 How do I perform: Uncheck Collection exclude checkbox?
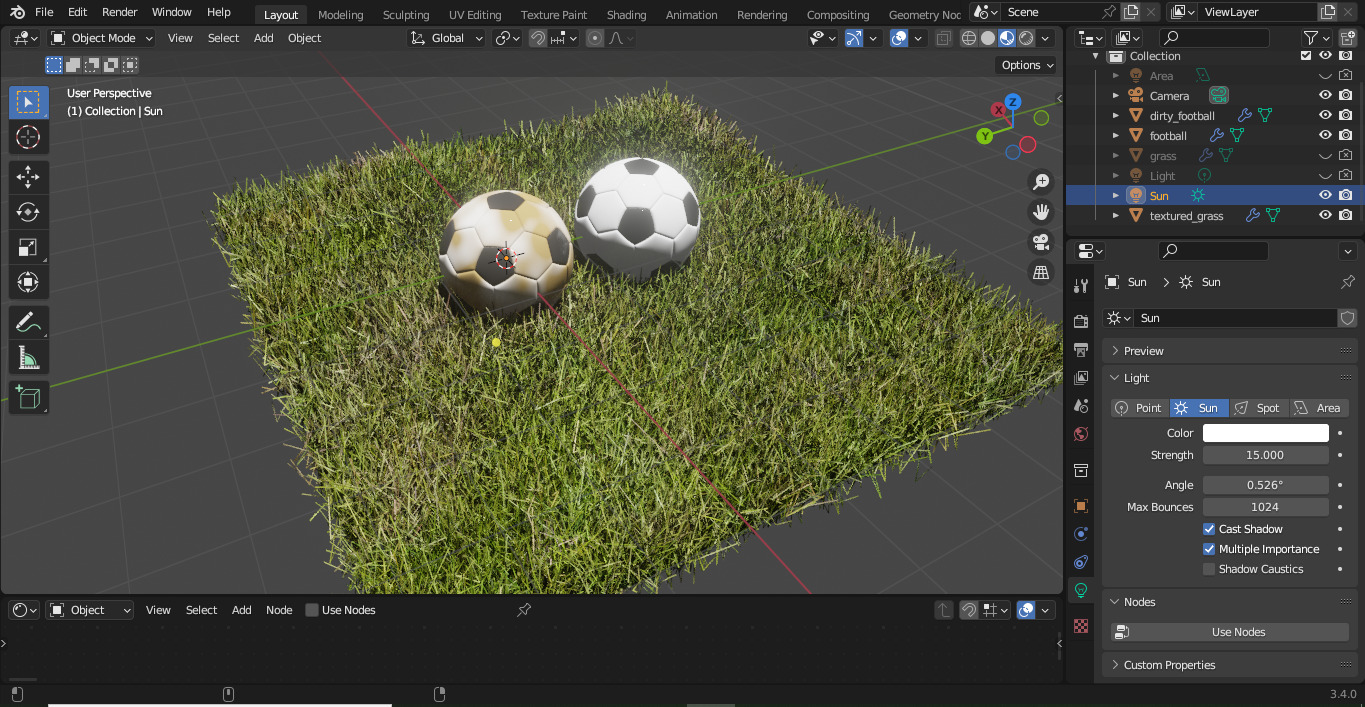point(1305,56)
